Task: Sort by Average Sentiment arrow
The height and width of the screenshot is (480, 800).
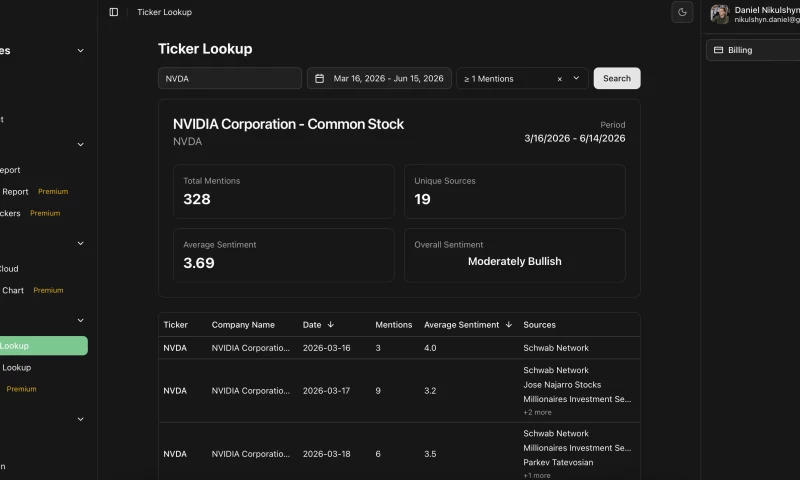Action: coord(509,324)
